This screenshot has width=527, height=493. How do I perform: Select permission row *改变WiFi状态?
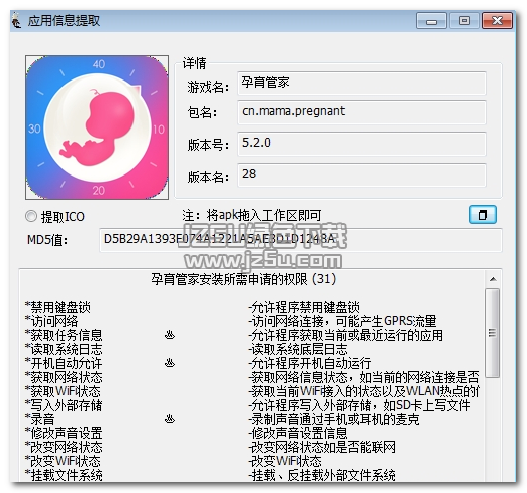63,461
